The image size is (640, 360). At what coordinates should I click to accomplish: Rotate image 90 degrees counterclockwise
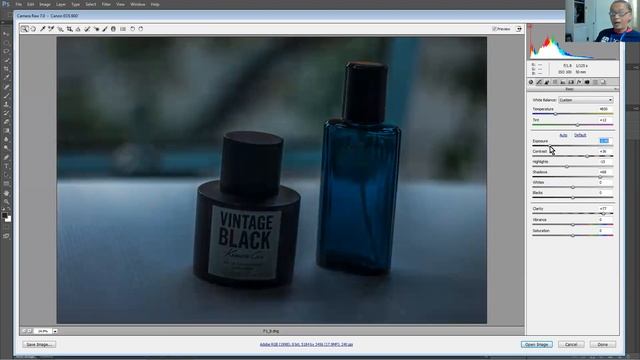tap(132, 29)
